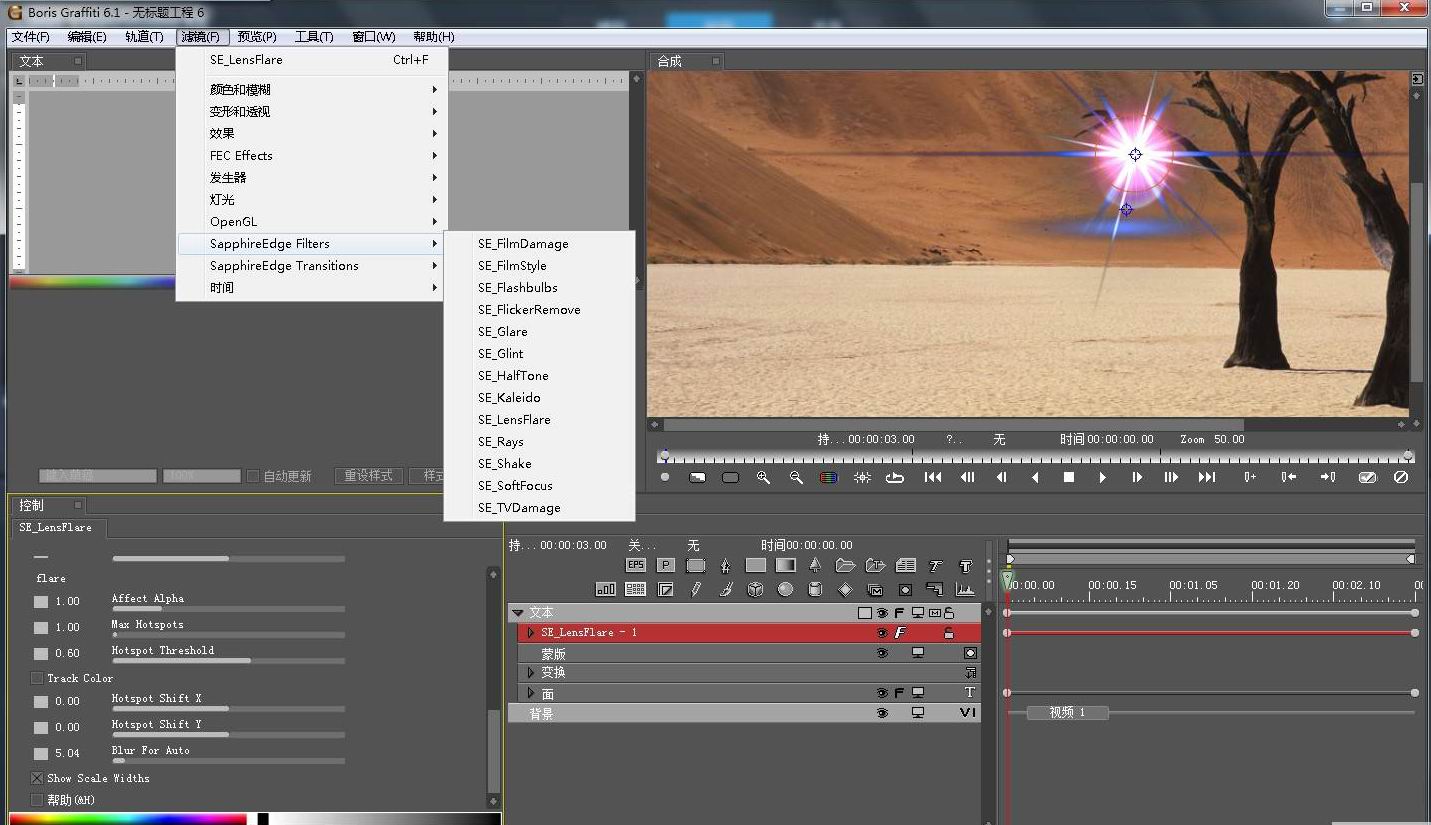Image resolution: width=1431 pixels, height=825 pixels.
Task: Expand the SE_LensFlare - 1 track
Action: click(x=531, y=633)
